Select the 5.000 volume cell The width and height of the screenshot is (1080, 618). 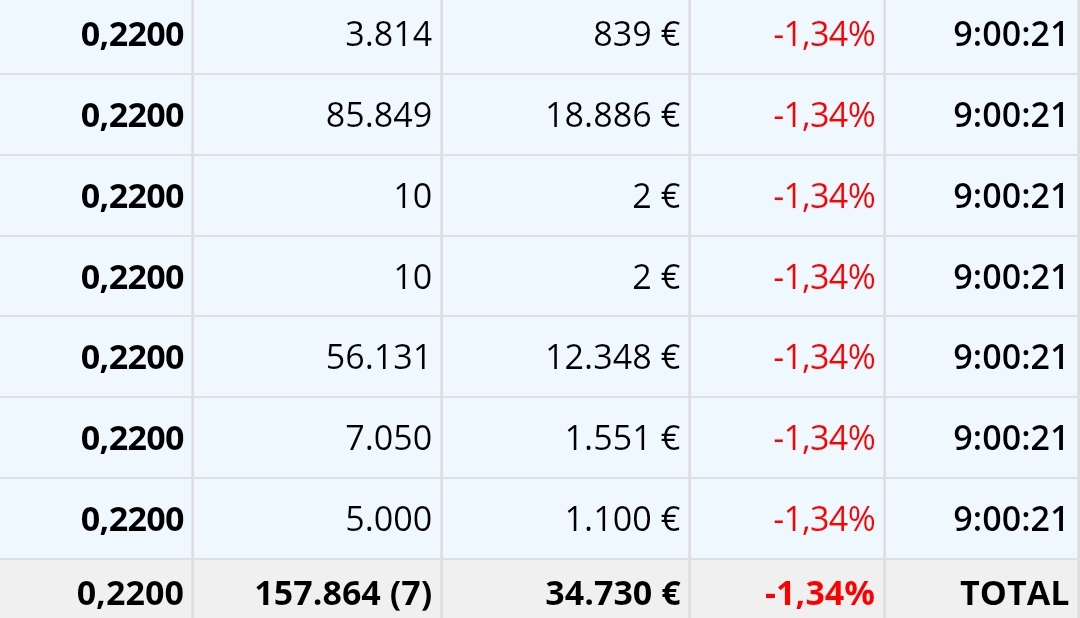pos(318,519)
